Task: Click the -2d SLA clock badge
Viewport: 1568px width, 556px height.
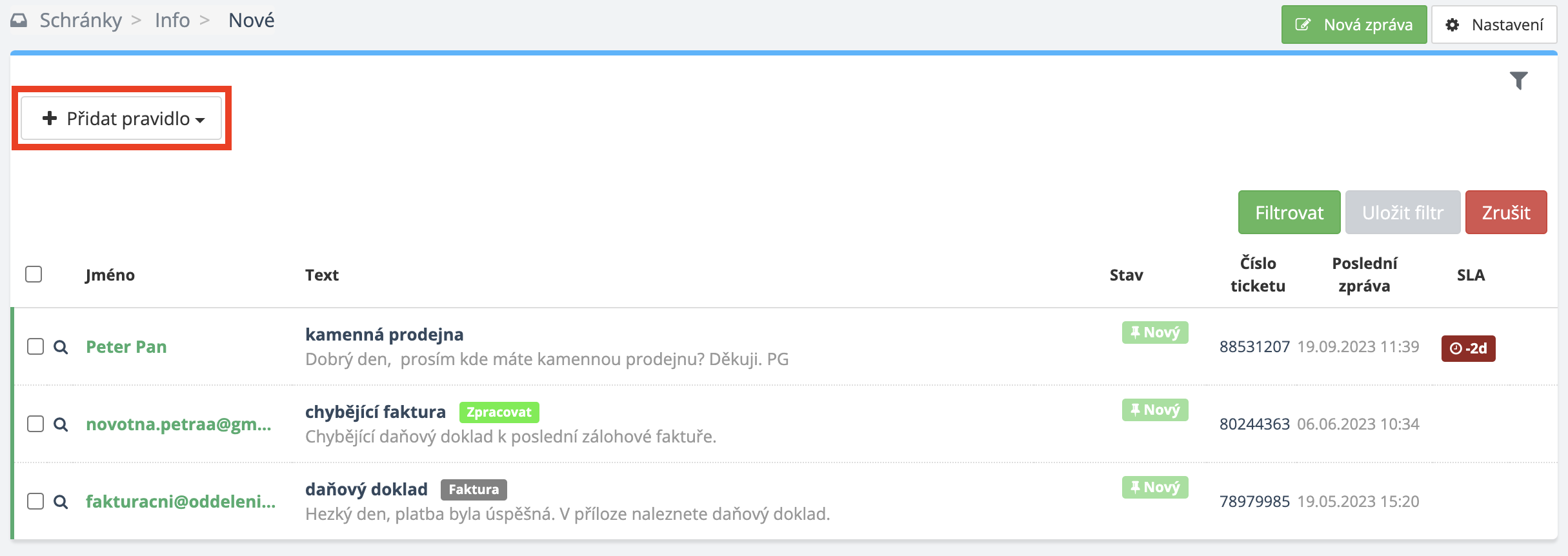Action: pyautogui.click(x=1468, y=348)
